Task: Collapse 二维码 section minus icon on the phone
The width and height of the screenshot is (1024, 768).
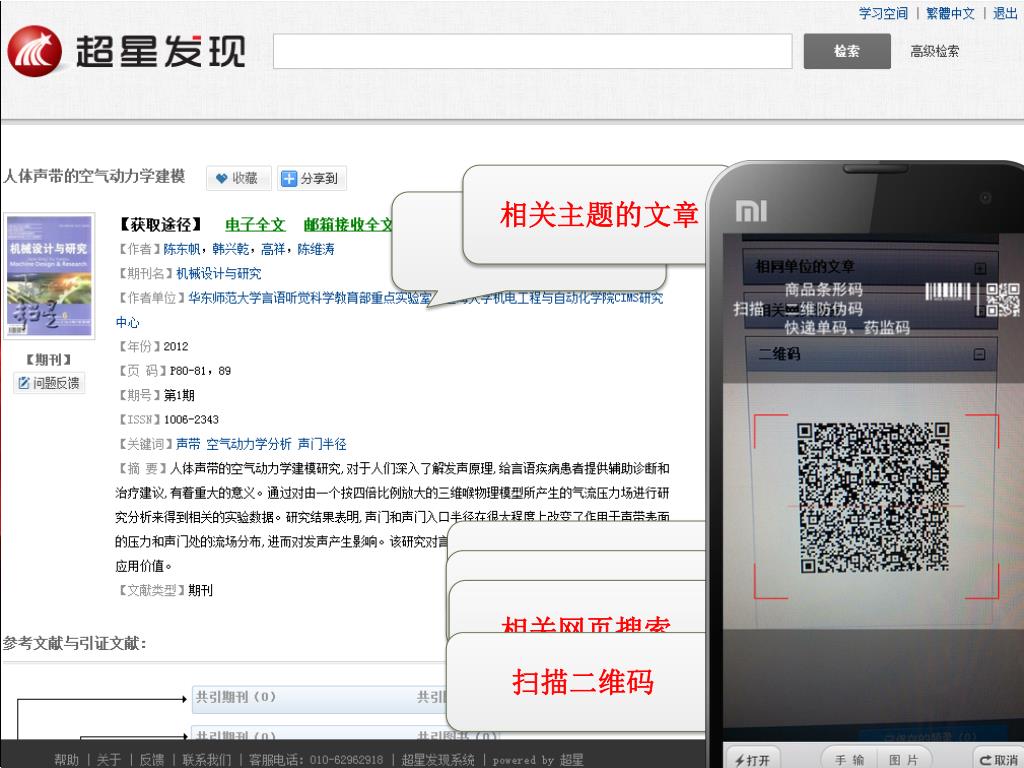Action: (x=980, y=355)
